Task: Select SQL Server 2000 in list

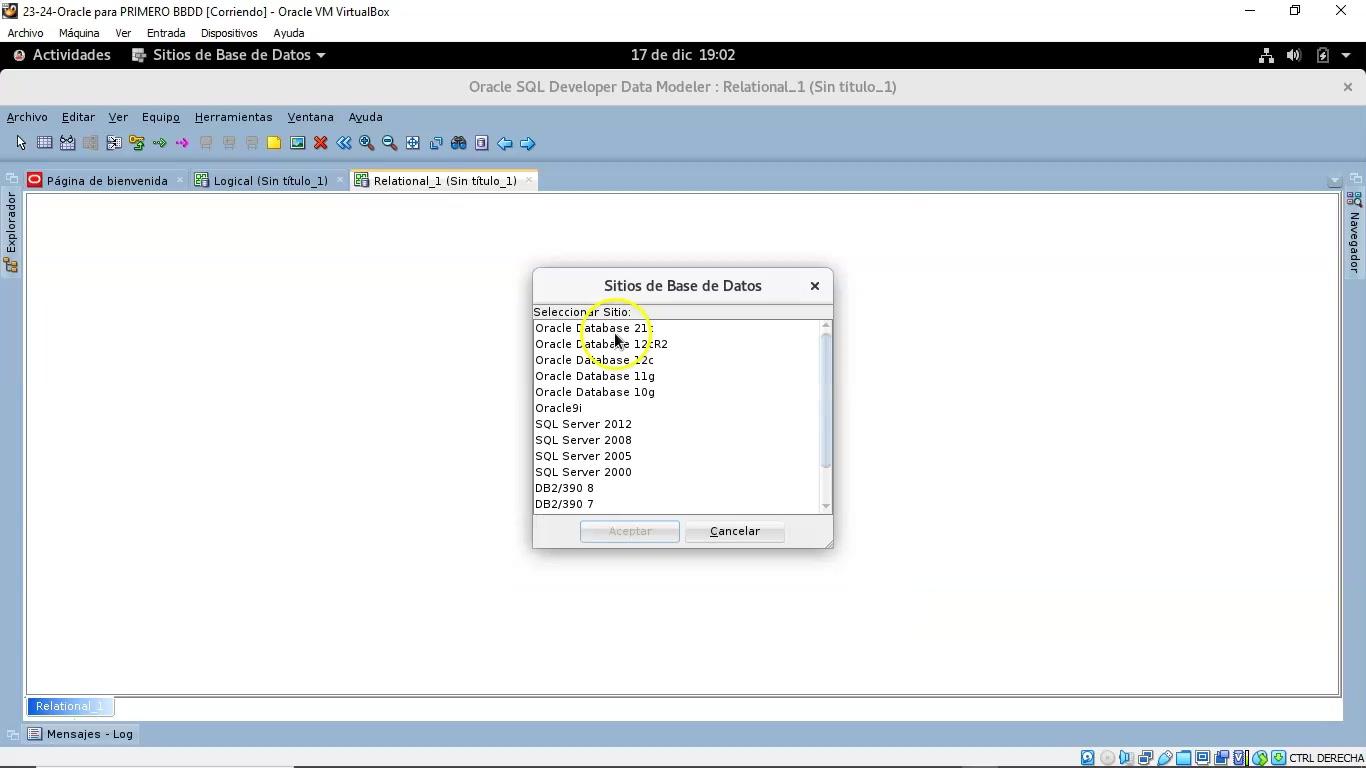Action: point(676,472)
